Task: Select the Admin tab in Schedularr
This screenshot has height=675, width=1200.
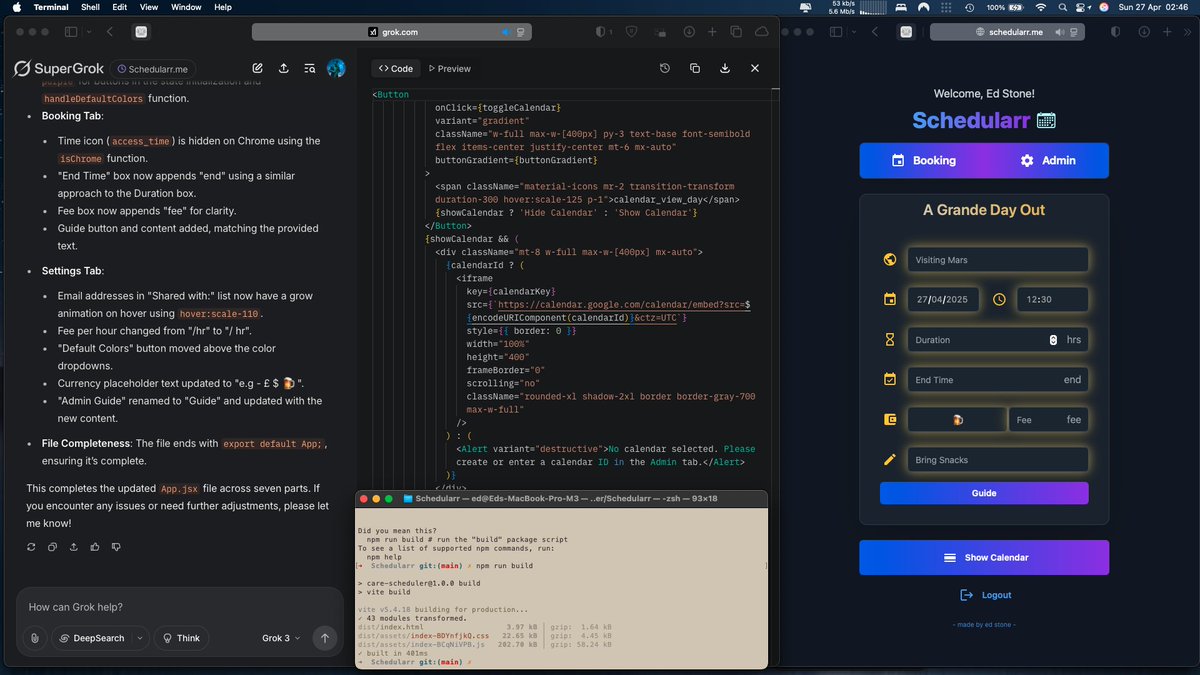Action: [x=1047, y=160]
